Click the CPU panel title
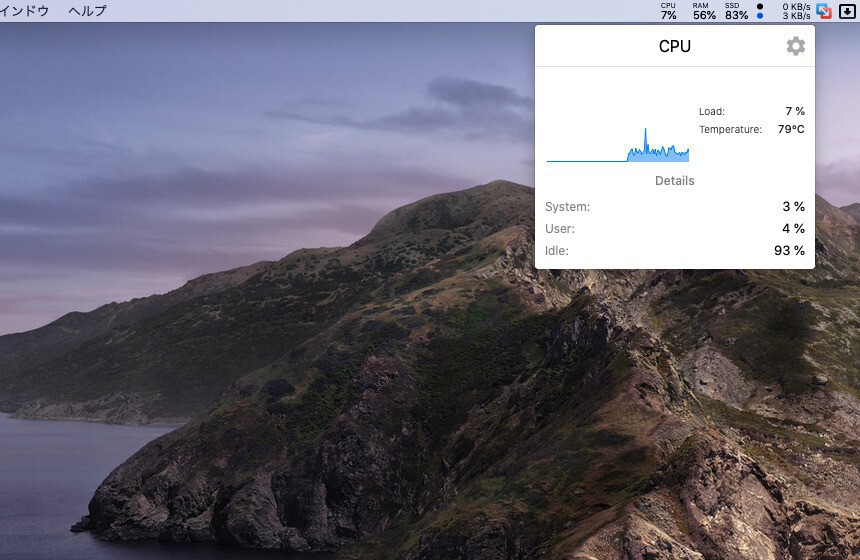The image size is (860, 560). point(675,47)
